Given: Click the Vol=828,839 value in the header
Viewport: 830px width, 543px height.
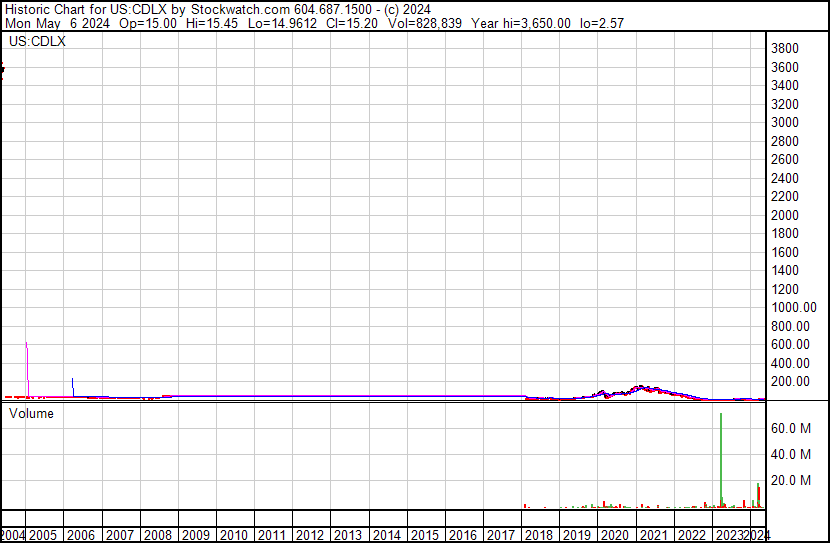Looking at the screenshot, I should coord(425,23).
